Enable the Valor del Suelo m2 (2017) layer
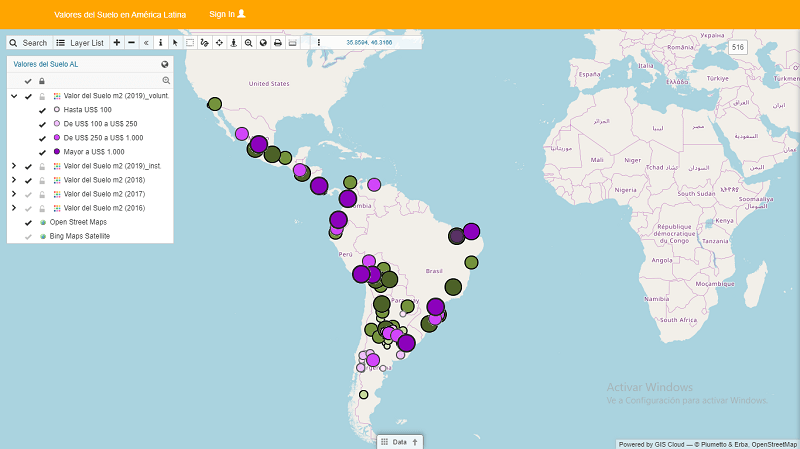800x449 pixels. (28, 194)
